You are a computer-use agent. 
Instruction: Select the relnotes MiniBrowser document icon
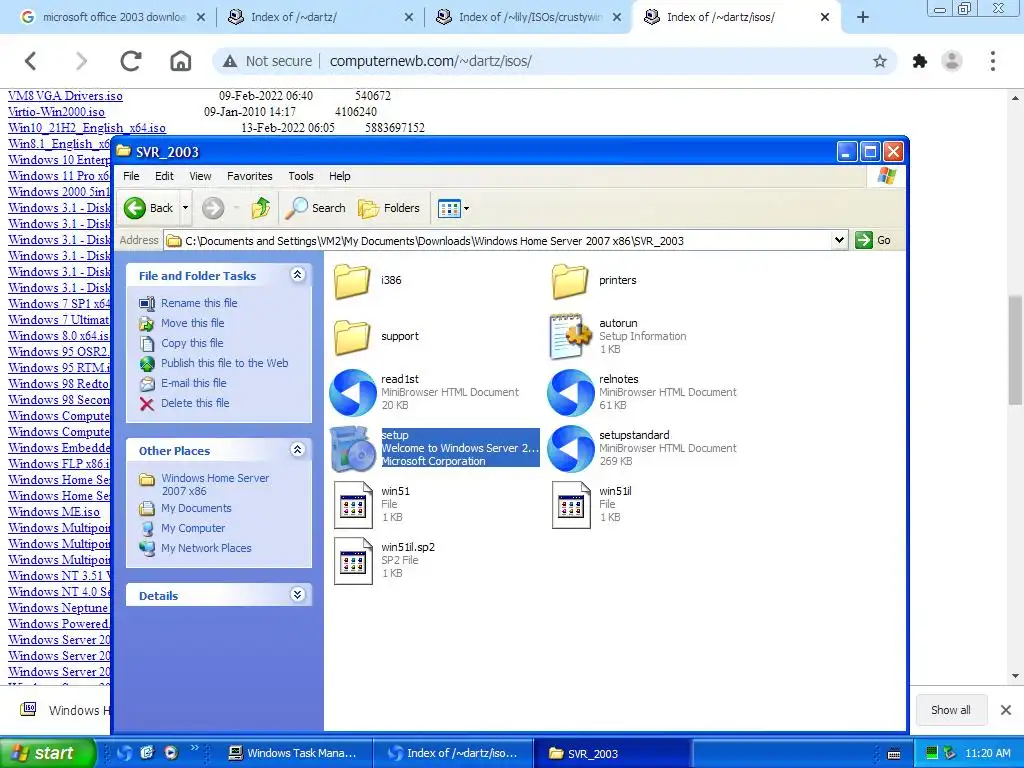pyautogui.click(x=571, y=392)
